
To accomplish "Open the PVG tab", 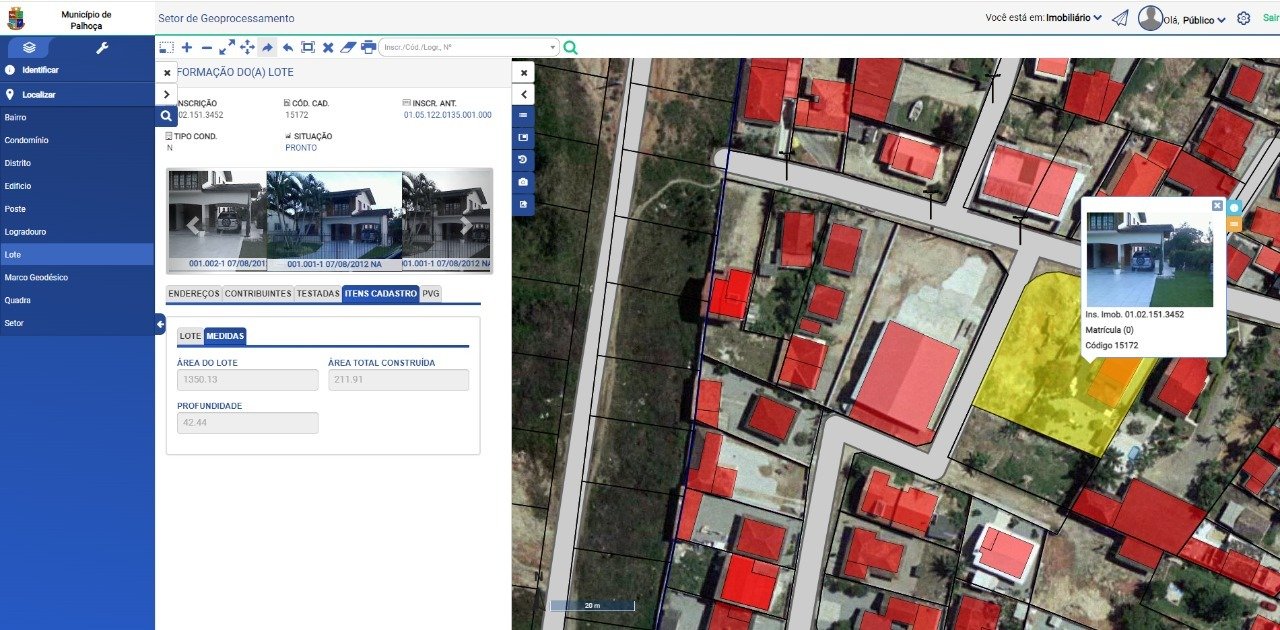I will pos(430,294).
